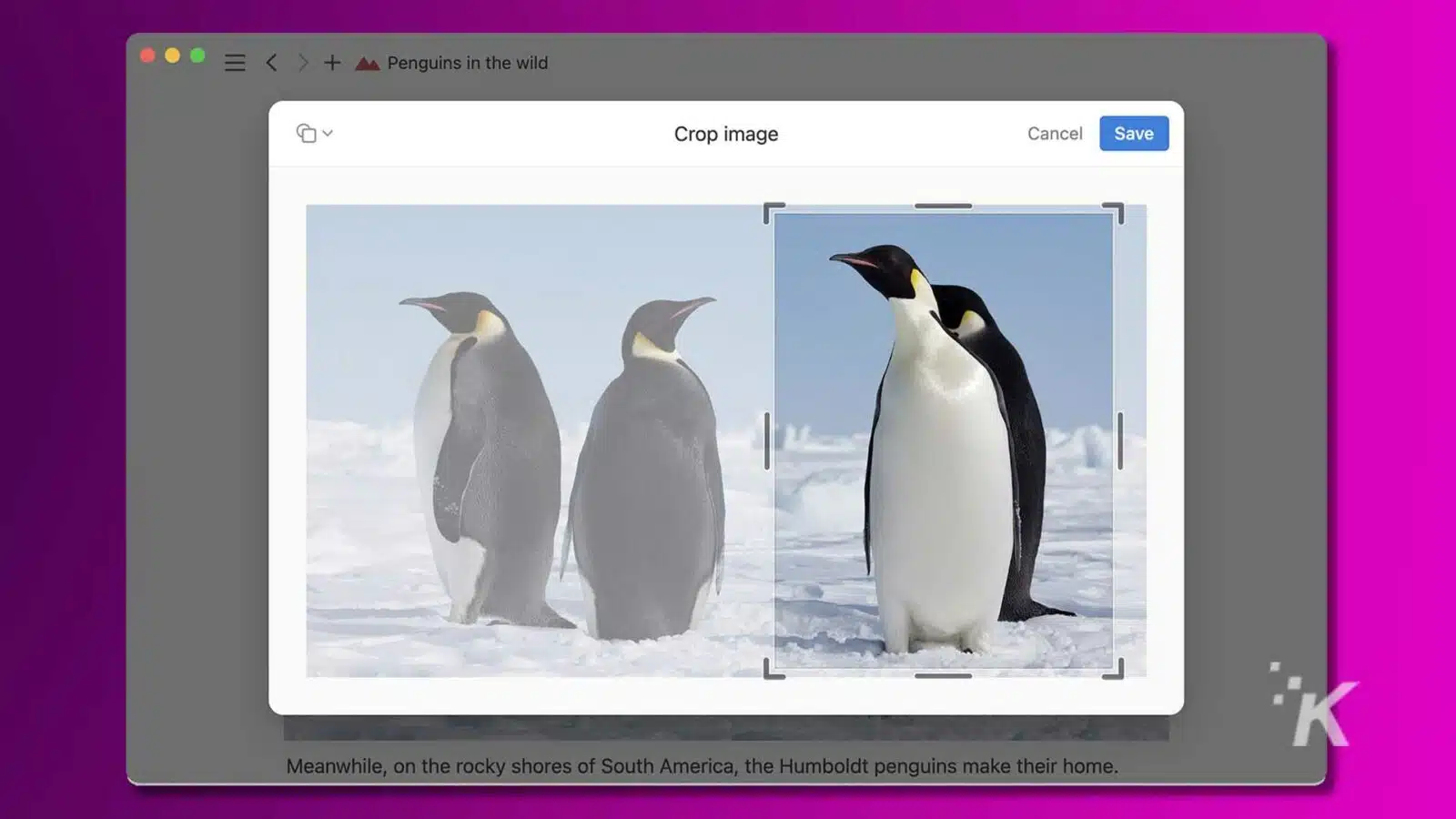Open the crop preset dropdown chevron
Viewport: 1456px width, 819px height.
coord(327,134)
